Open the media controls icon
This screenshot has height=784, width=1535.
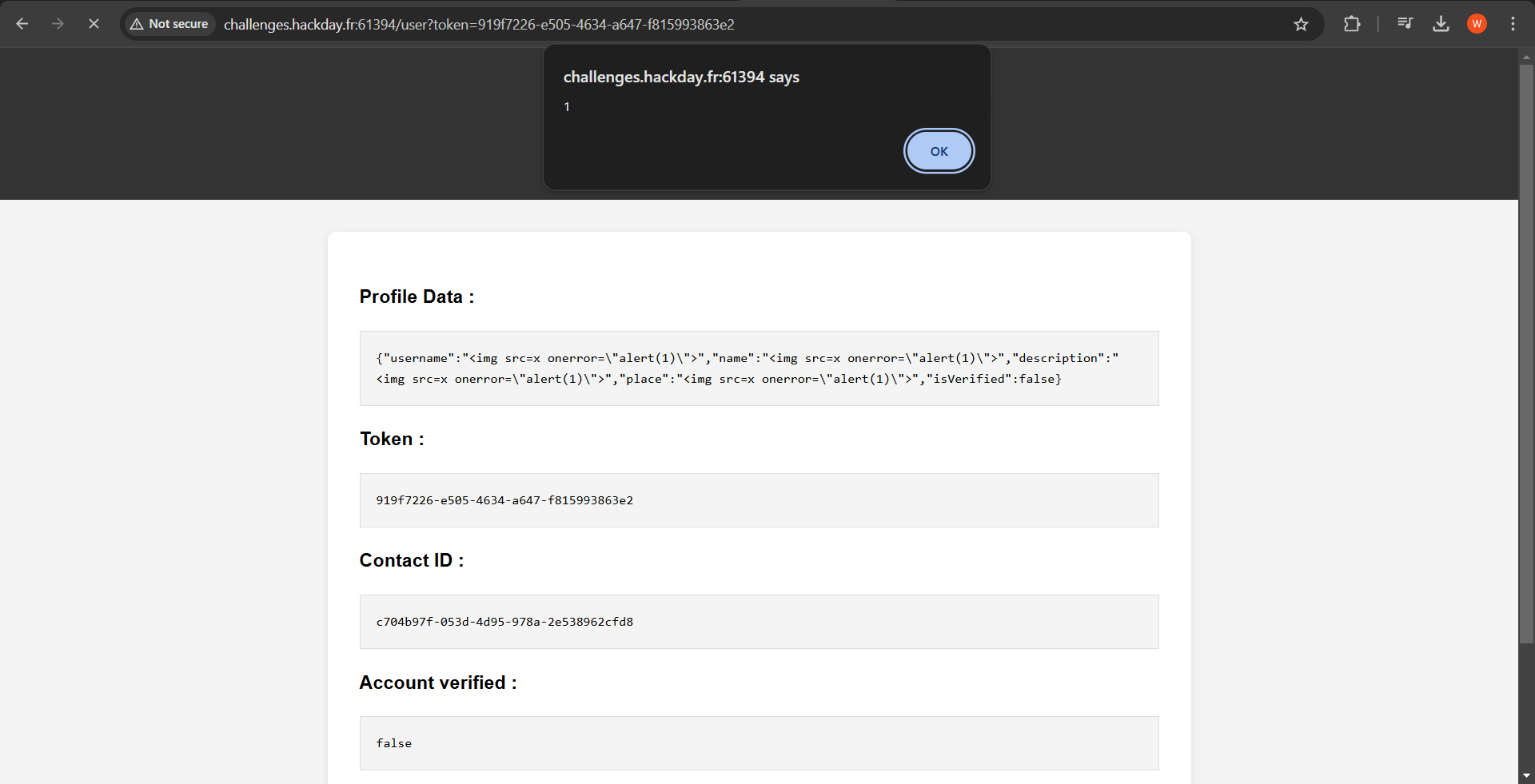point(1405,24)
